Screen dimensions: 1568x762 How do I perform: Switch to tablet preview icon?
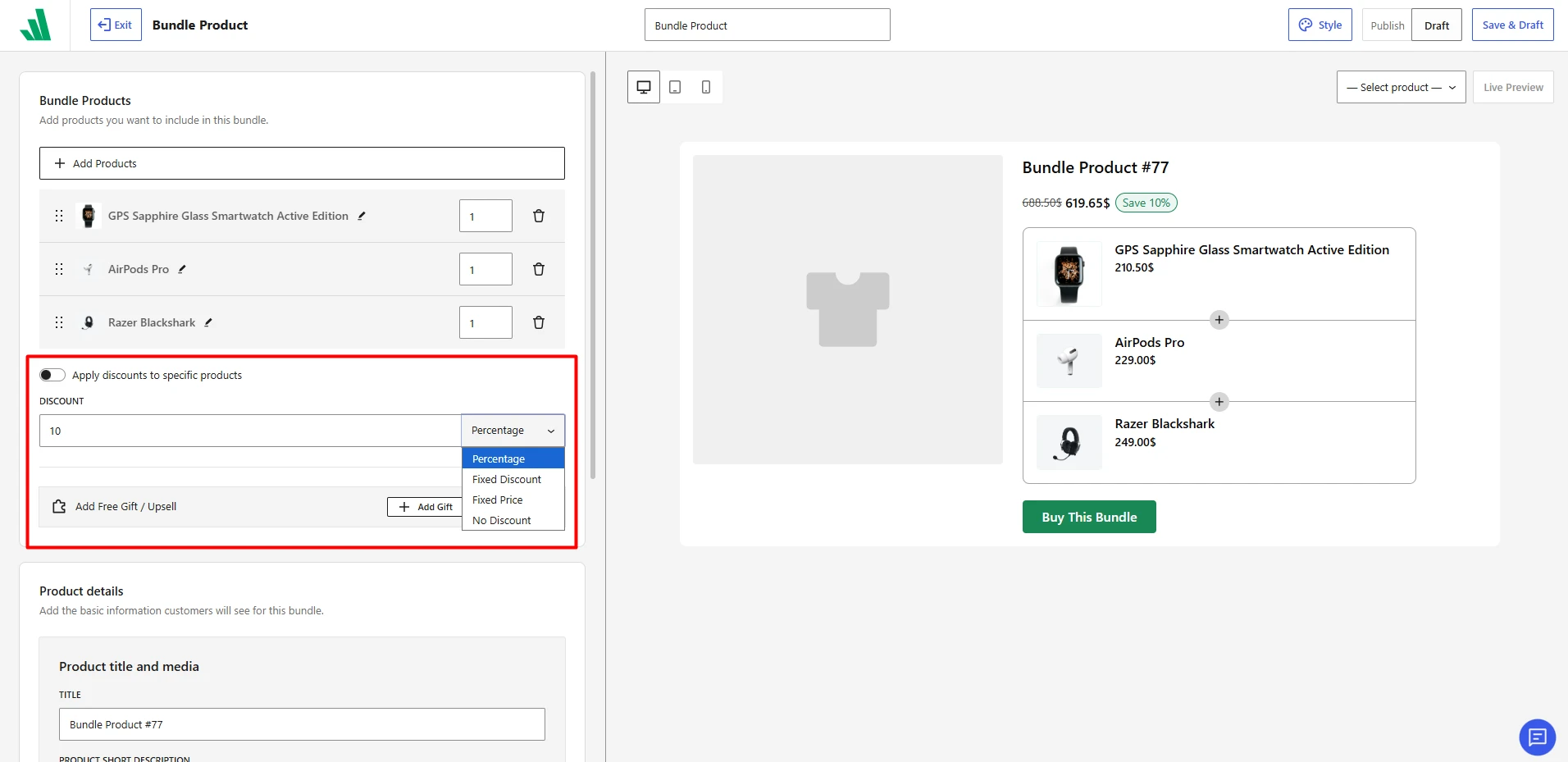[x=675, y=87]
